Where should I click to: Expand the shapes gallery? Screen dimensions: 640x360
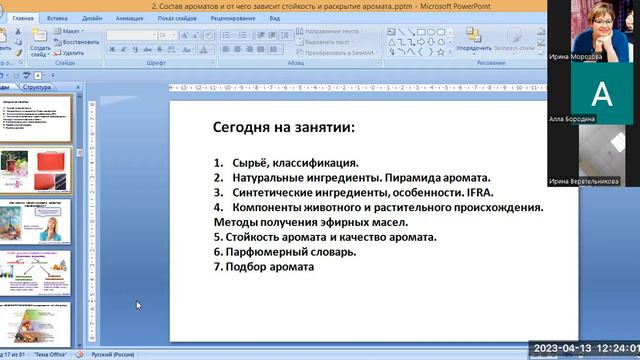coord(451,52)
